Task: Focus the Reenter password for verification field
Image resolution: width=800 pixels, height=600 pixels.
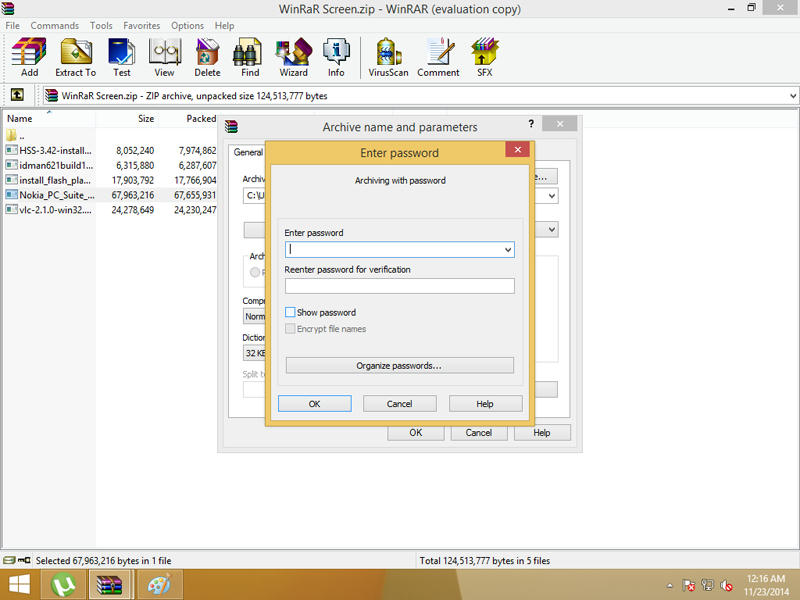Action: [399, 286]
